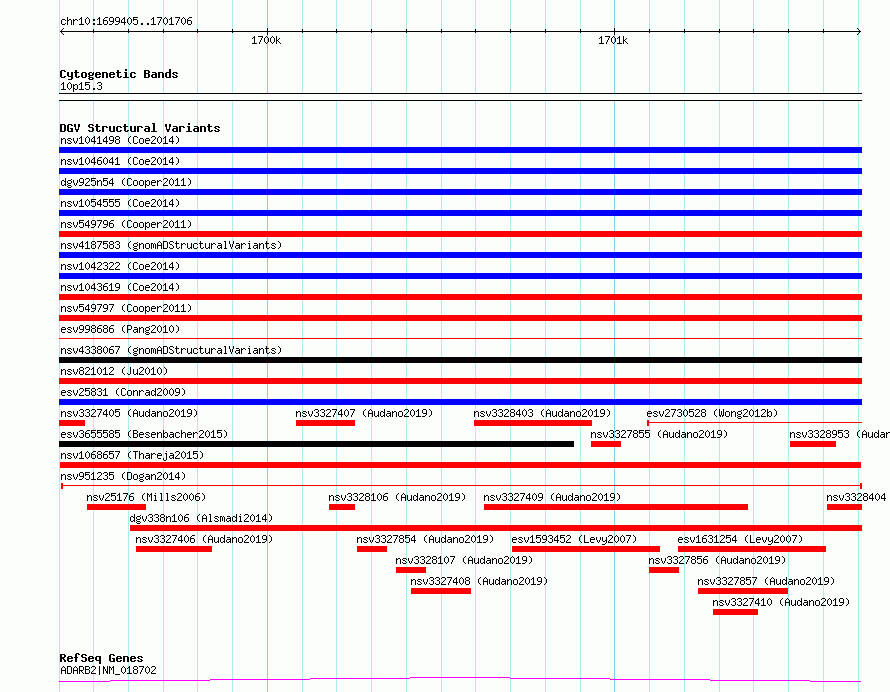This screenshot has height=692, width=890.
Task: Click the red bar under nsv3327406
Action: [174, 549]
